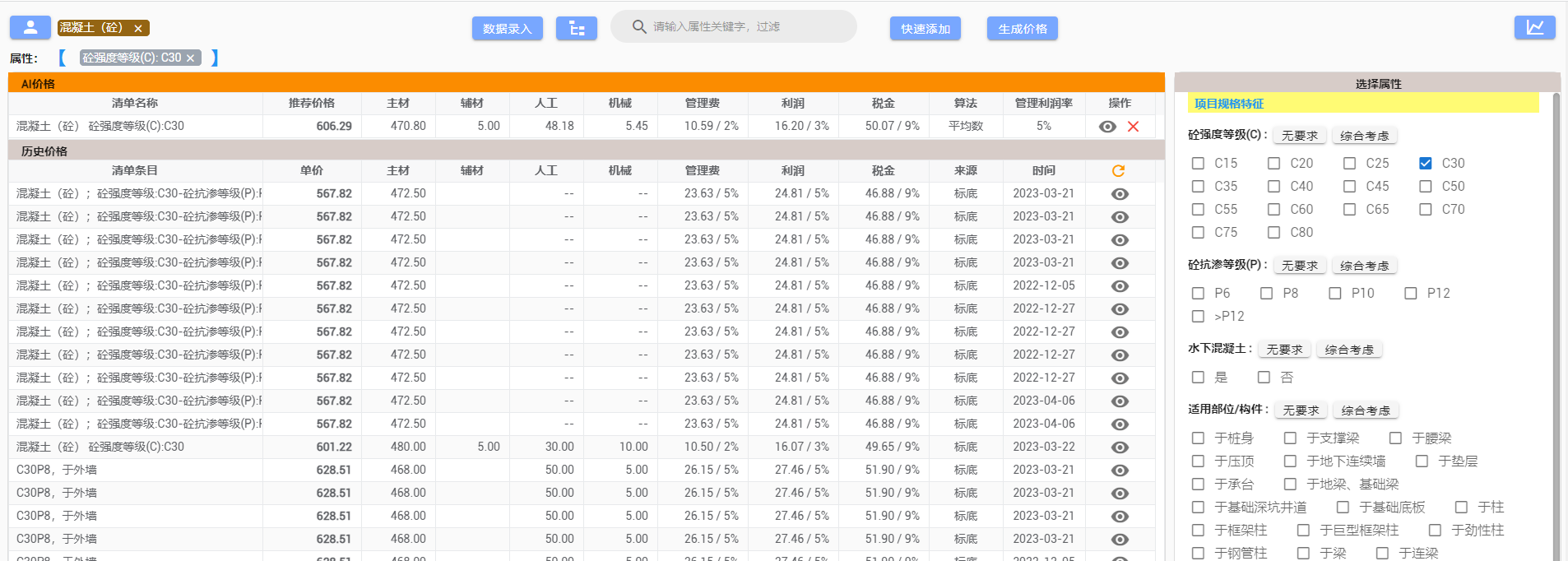Click the 来源 column header
The height and width of the screenshot is (561, 1568).
(x=966, y=171)
